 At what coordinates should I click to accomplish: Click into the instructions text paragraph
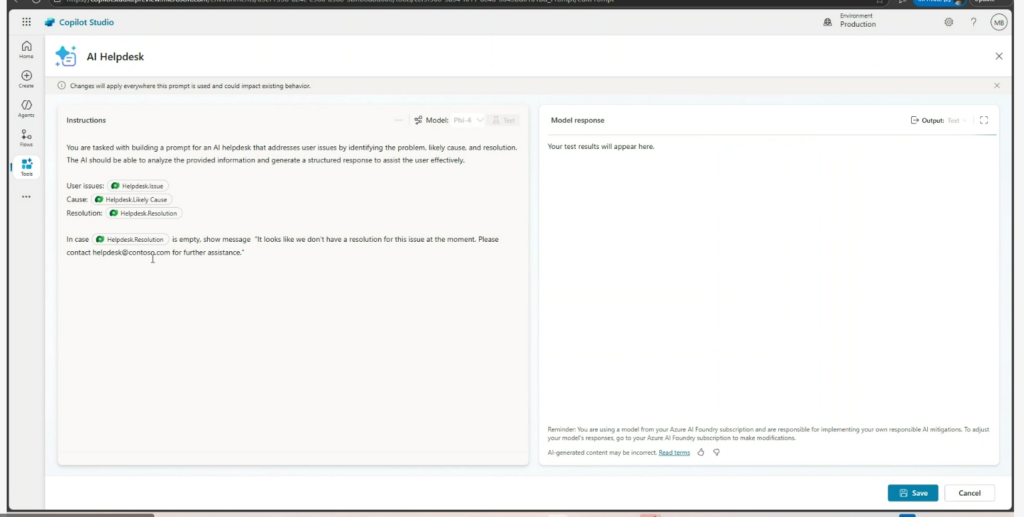(x=292, y=154)
